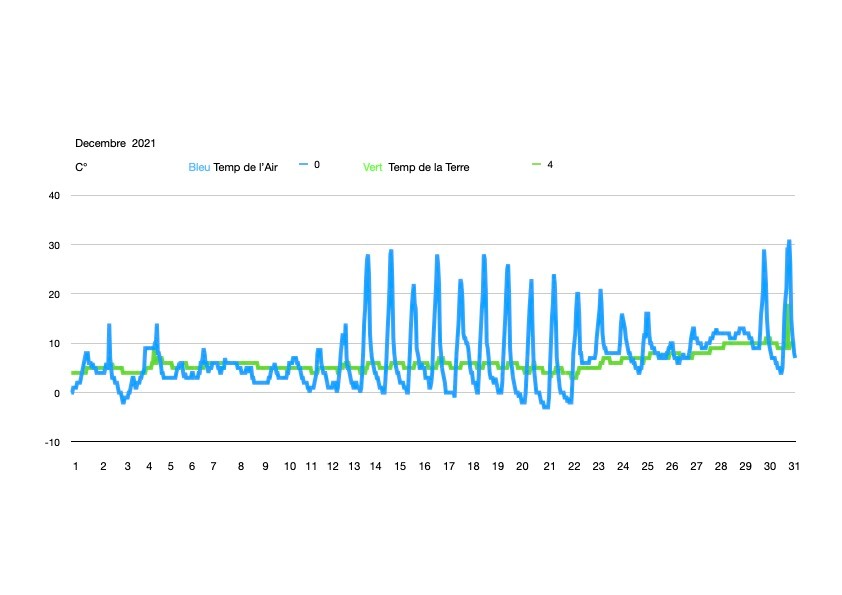Select day 25 on the x-axis
Viewport: 842px width, 595px height.
click(x=647, y=466)
